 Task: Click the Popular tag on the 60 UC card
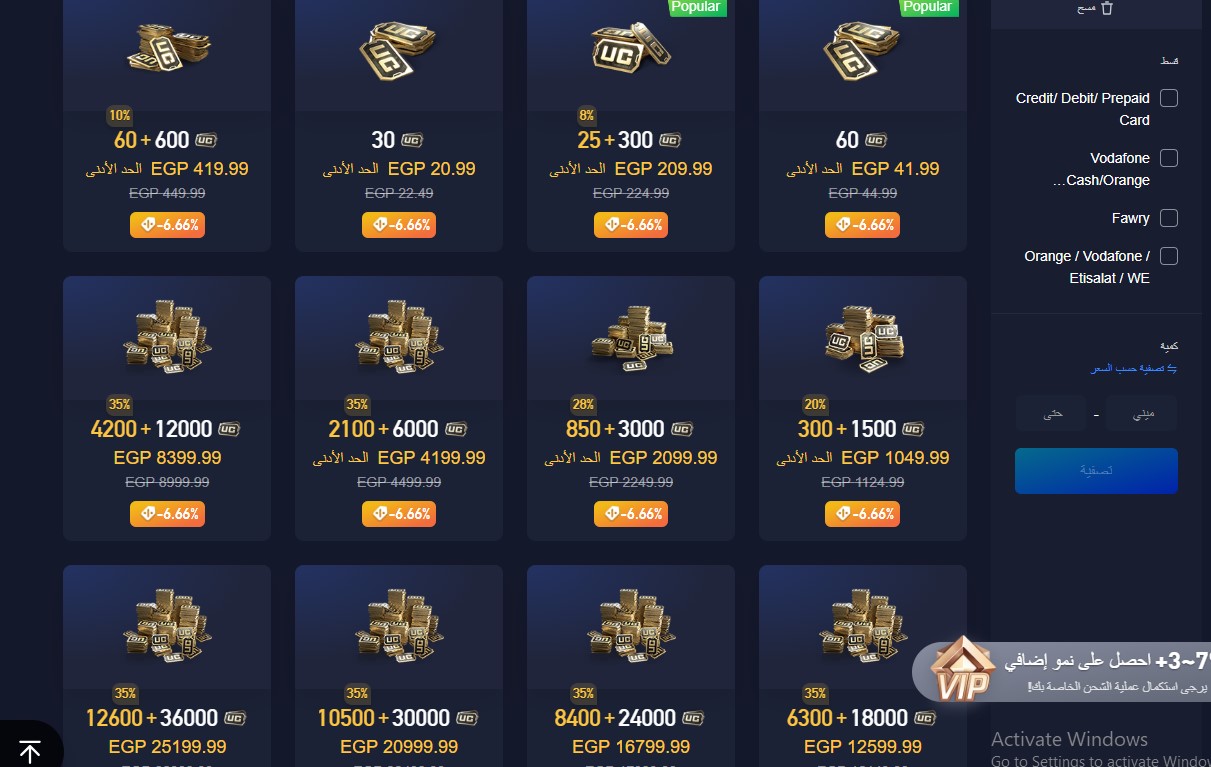point(926,7)
